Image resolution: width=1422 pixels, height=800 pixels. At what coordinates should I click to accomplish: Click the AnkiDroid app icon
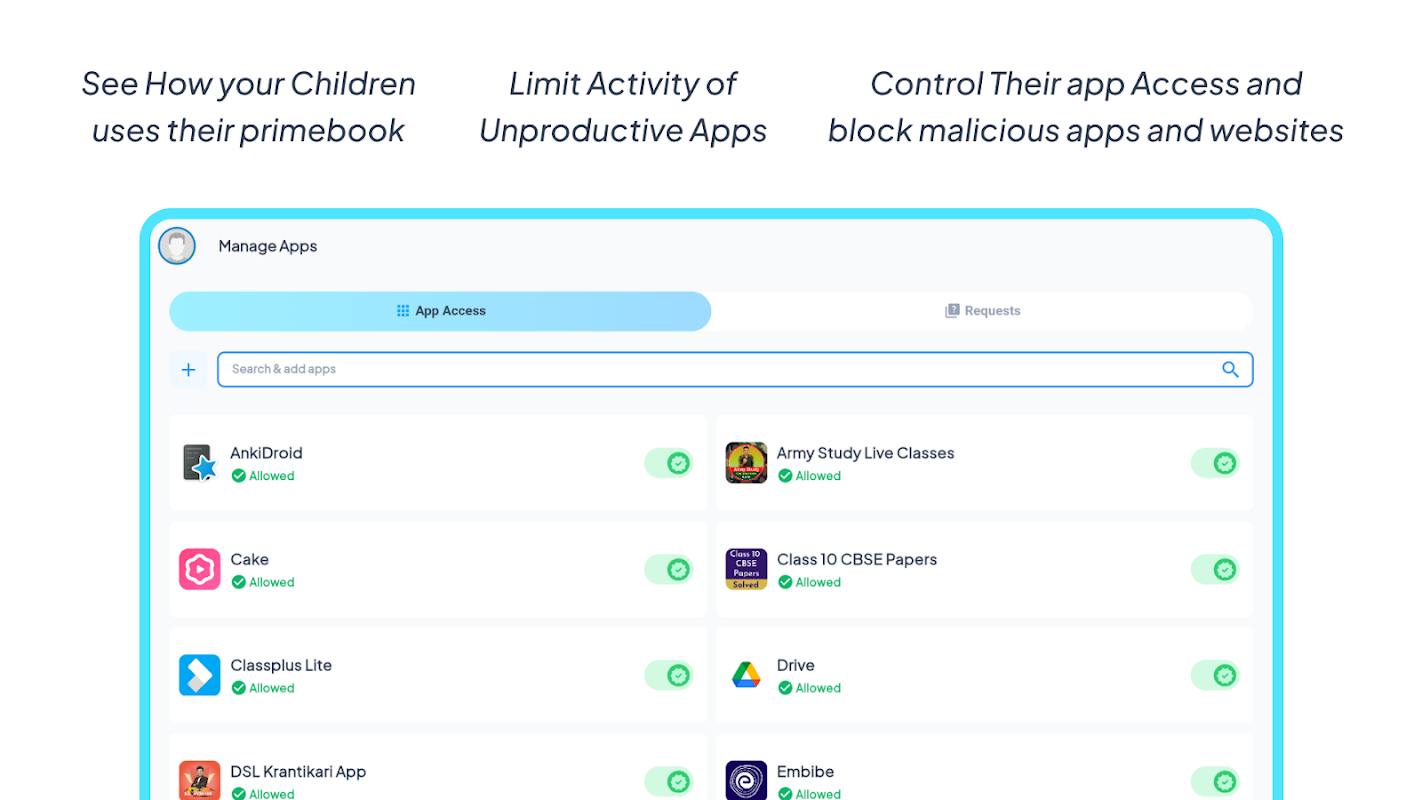point(200,463)
